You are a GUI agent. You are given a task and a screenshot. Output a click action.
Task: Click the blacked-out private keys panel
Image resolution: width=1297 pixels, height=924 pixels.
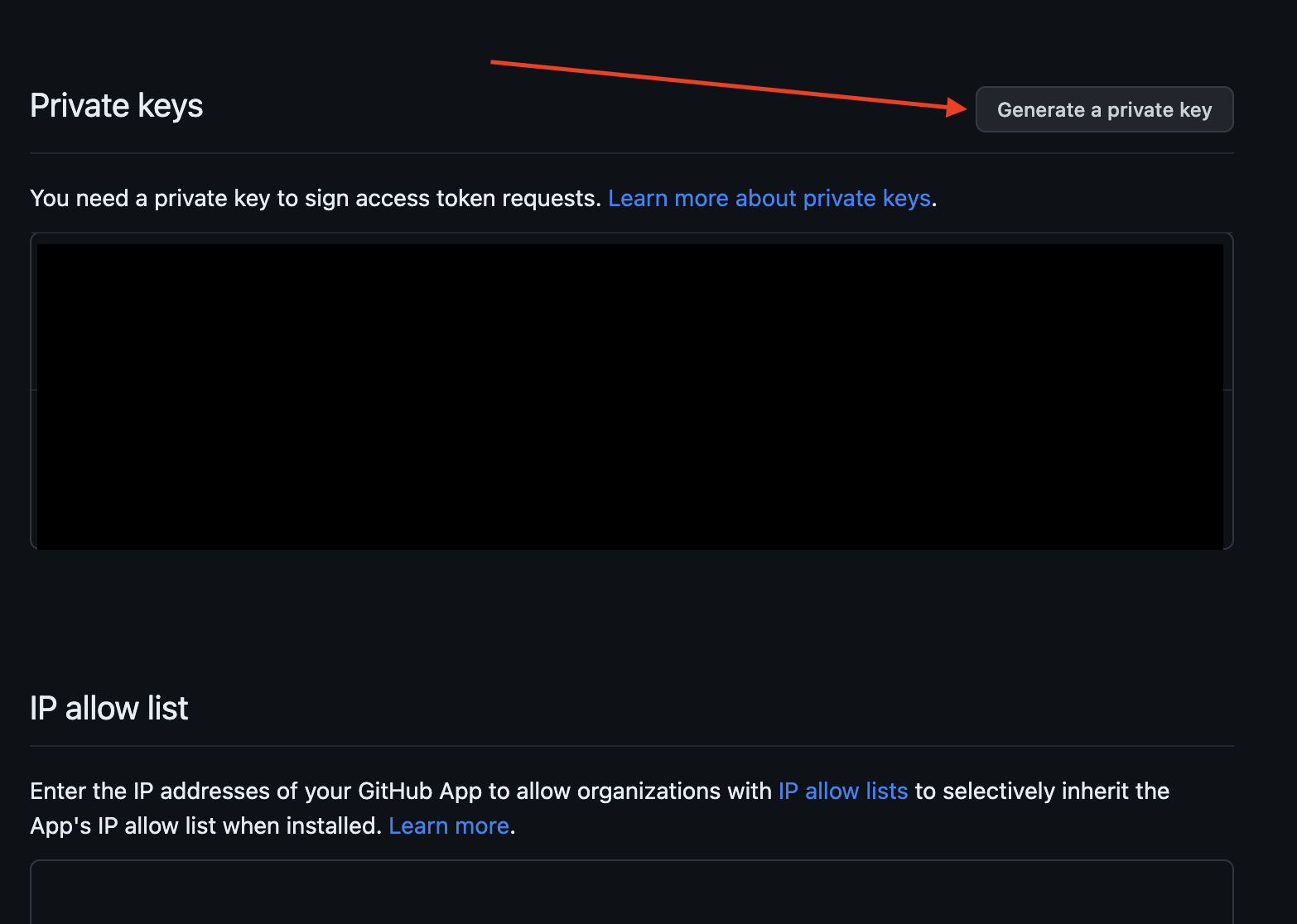629,396
